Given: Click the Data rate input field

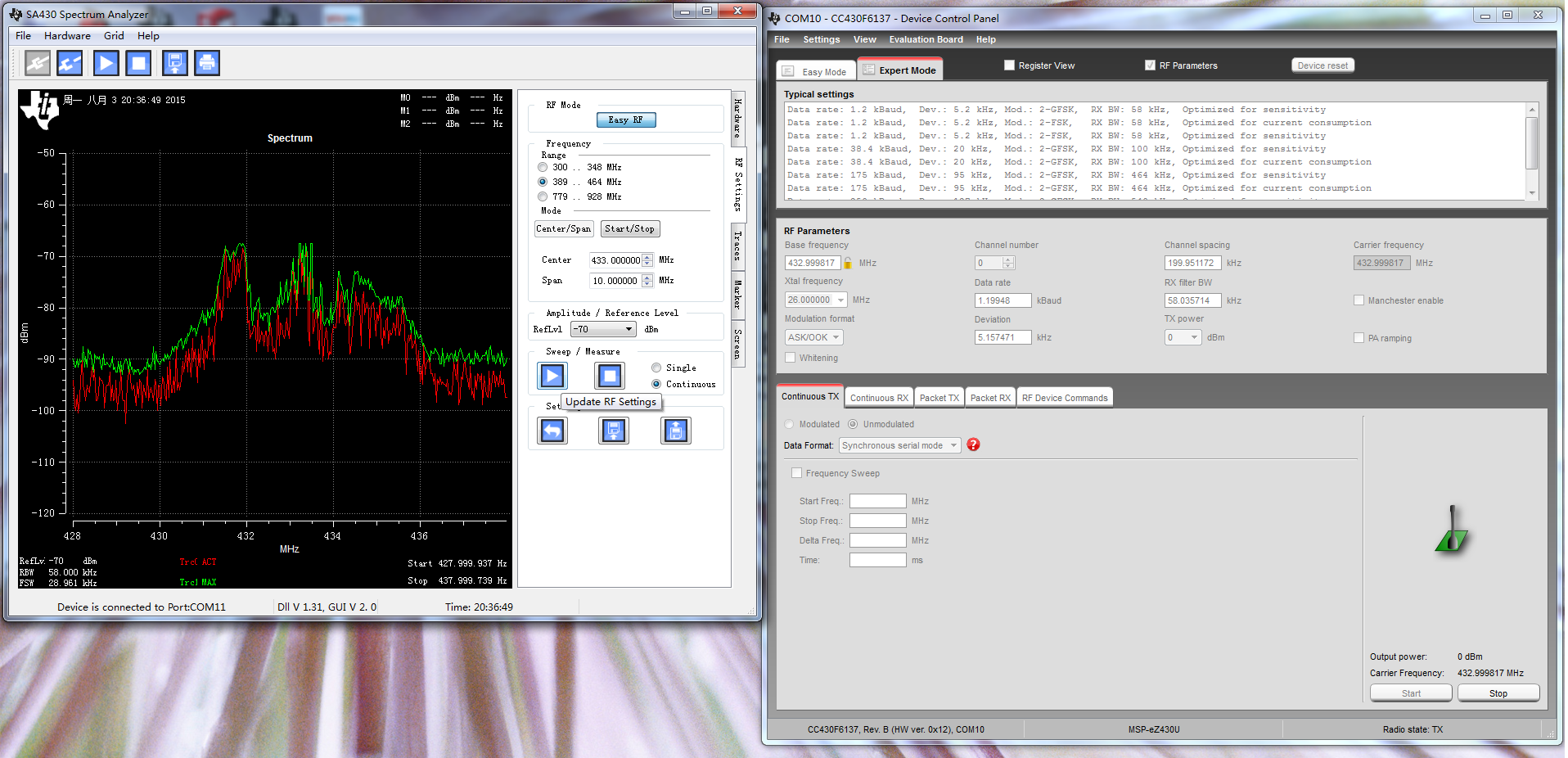Looking at the screenshot, I should pyautogui.click(x=1003, y=300).
